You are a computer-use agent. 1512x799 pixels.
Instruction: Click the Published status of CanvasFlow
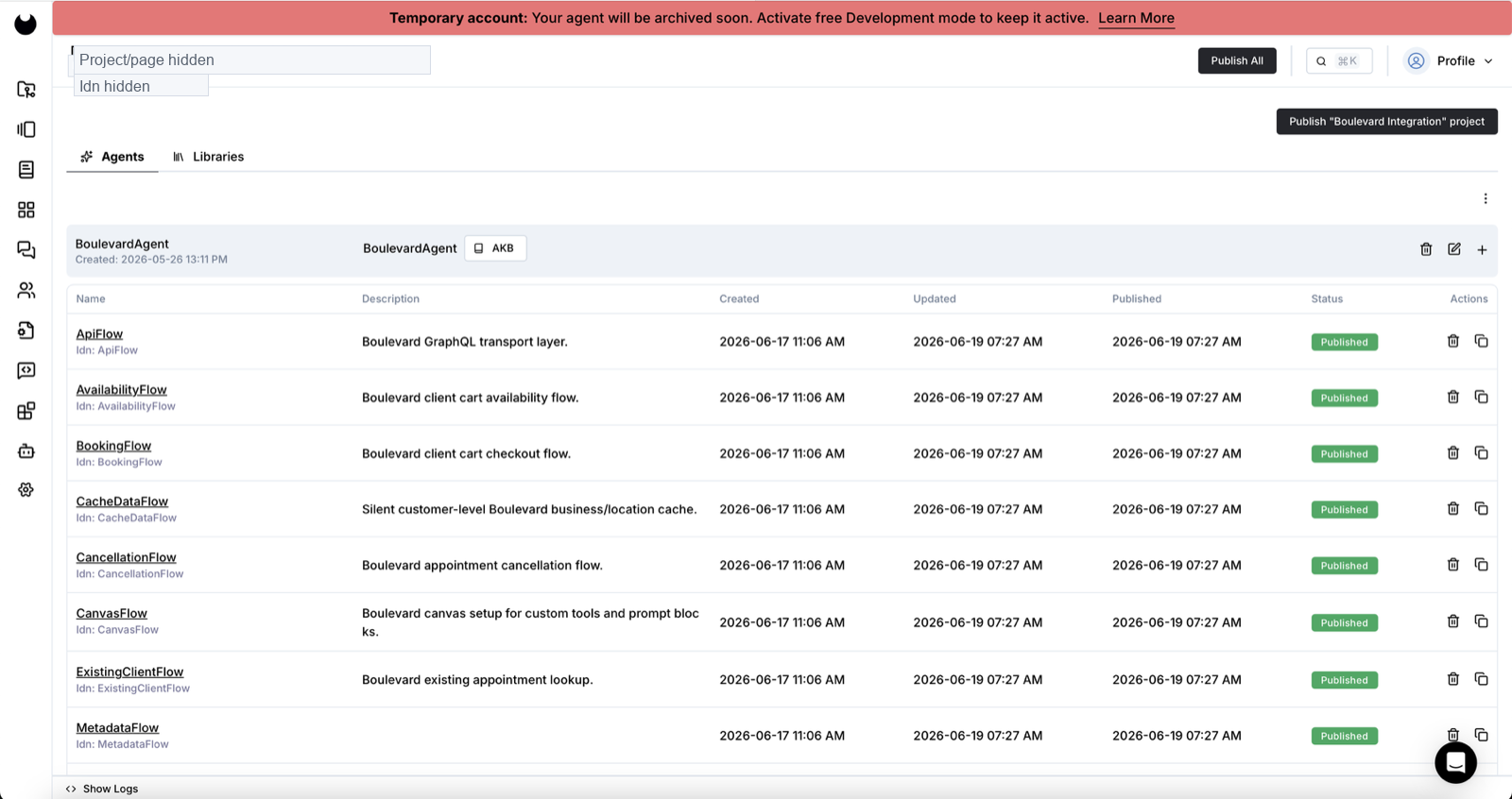(1344, 622)
